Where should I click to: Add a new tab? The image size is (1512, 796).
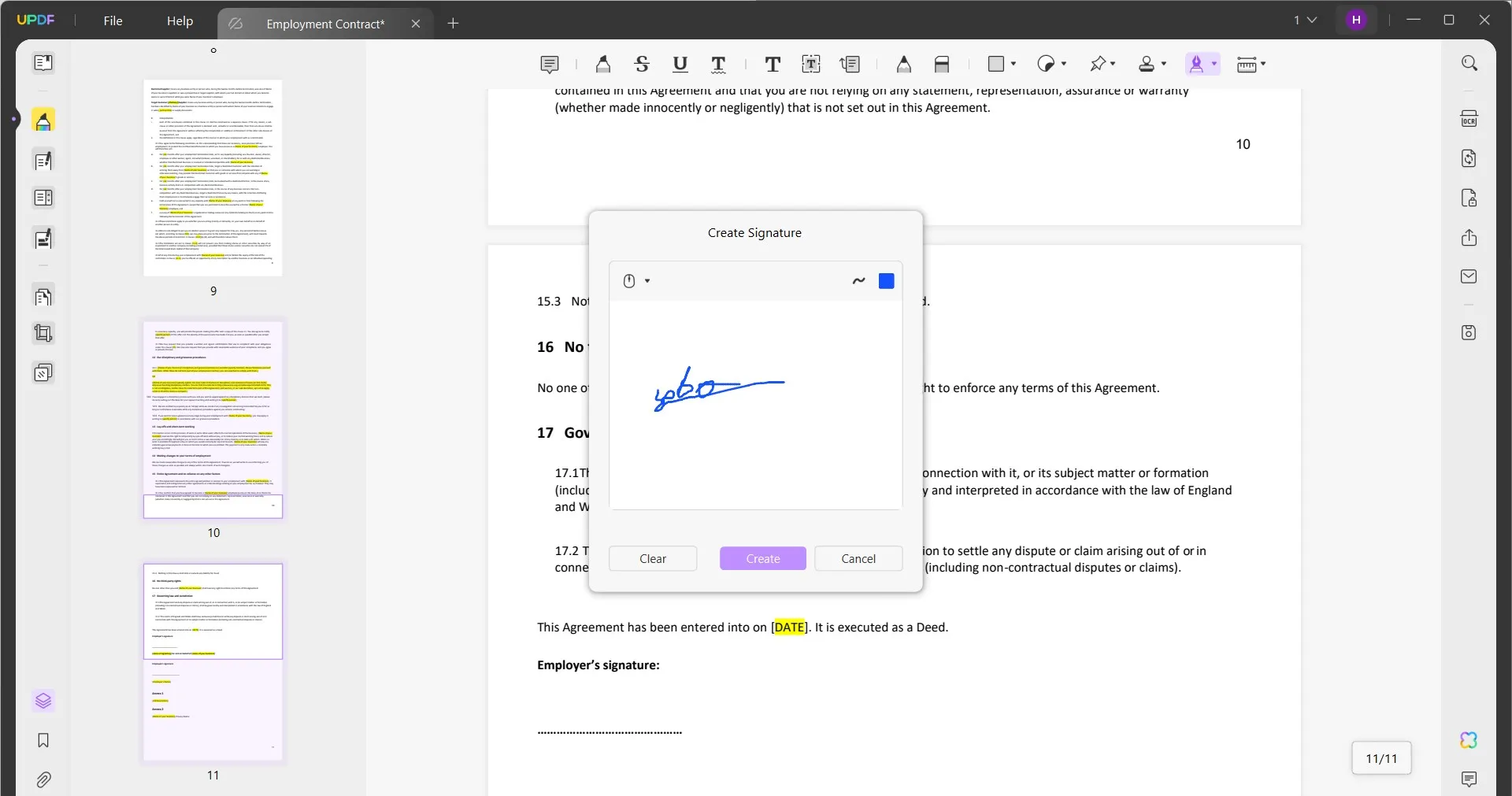(453, 24)
